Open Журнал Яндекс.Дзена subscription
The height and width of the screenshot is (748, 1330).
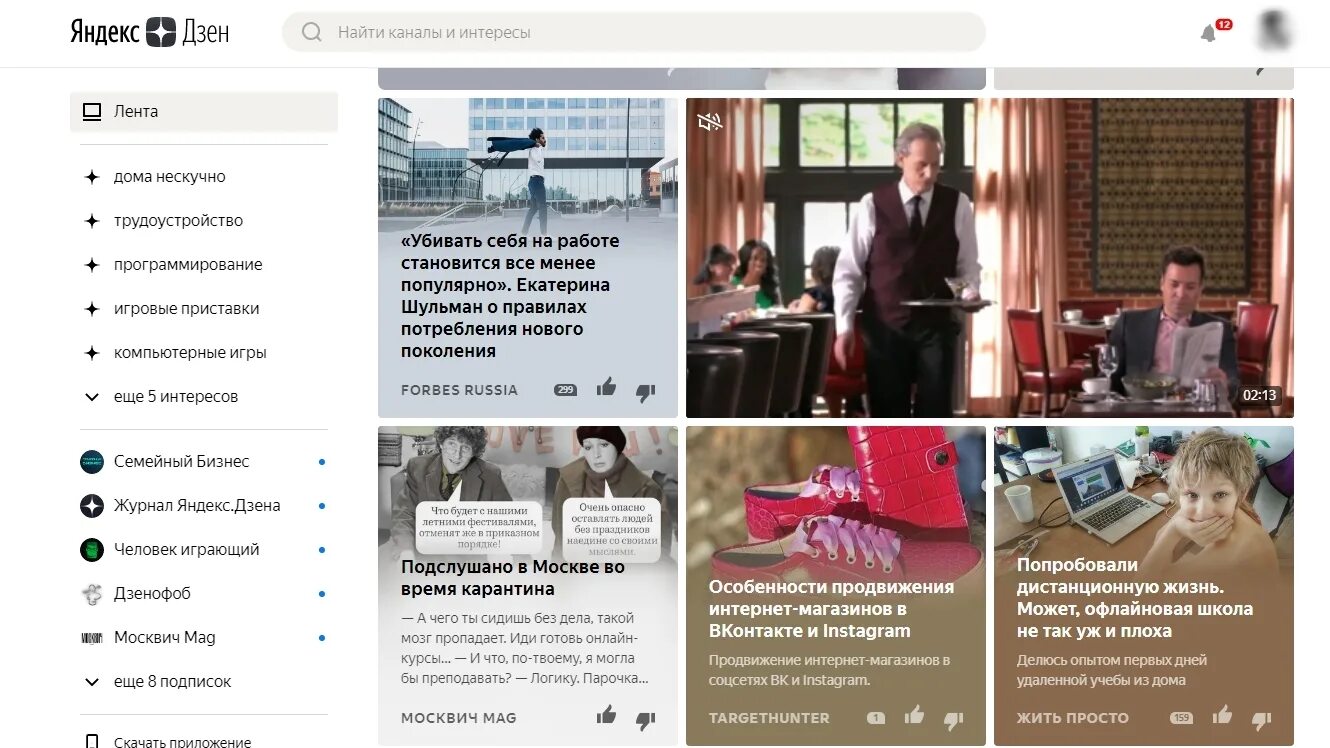[197, 506]
